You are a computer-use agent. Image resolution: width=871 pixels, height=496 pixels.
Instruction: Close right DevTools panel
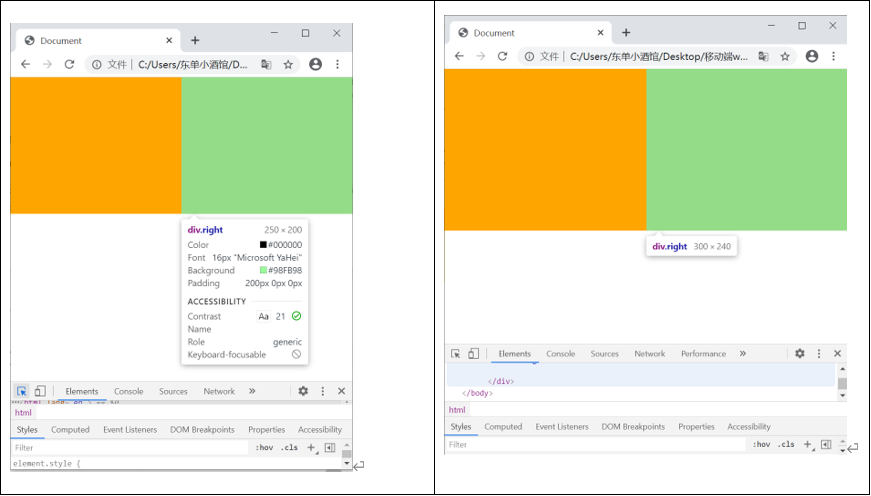point(838,353)
